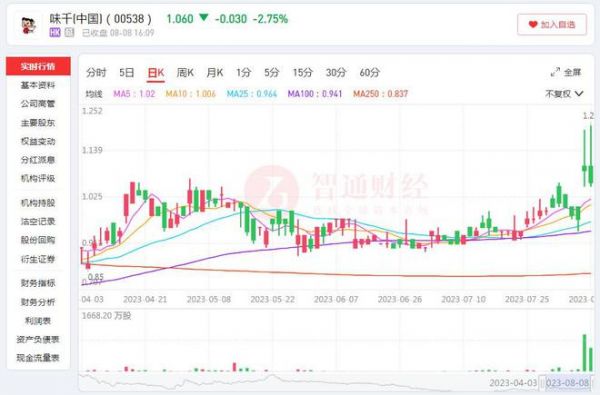Screen dimensions: 600x395
Task: Select the 60分 interval tab
Action: pyautogui.click(x=369, y=72)
